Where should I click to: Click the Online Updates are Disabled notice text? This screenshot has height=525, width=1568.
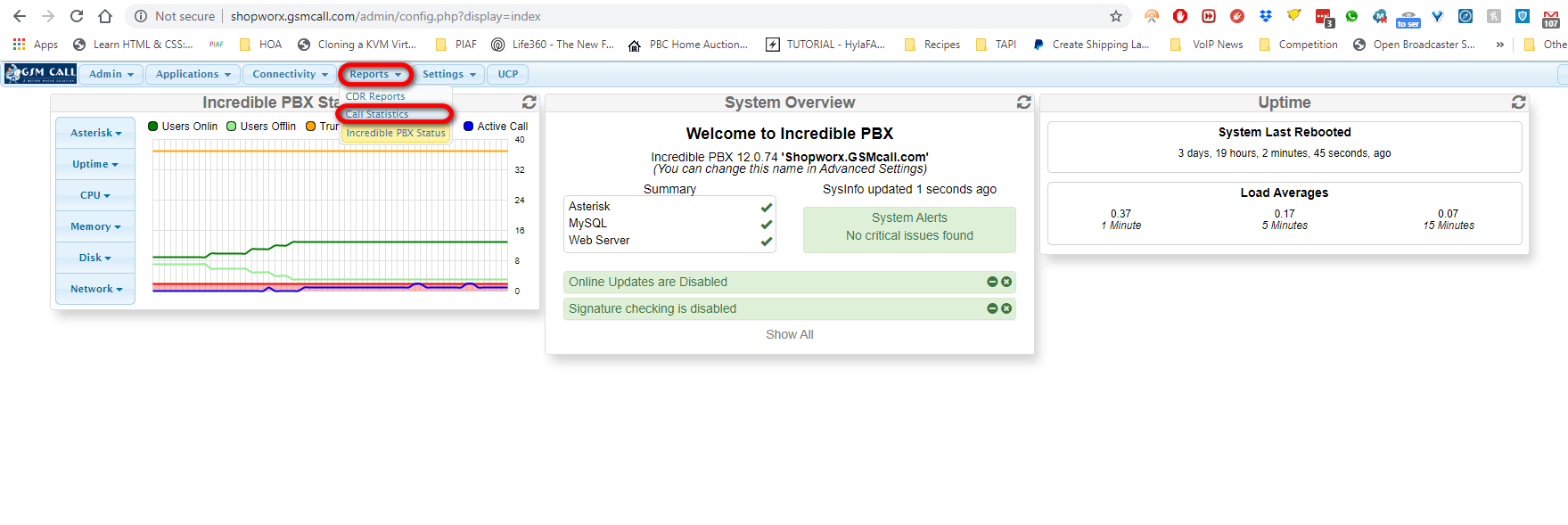(648, 282)
